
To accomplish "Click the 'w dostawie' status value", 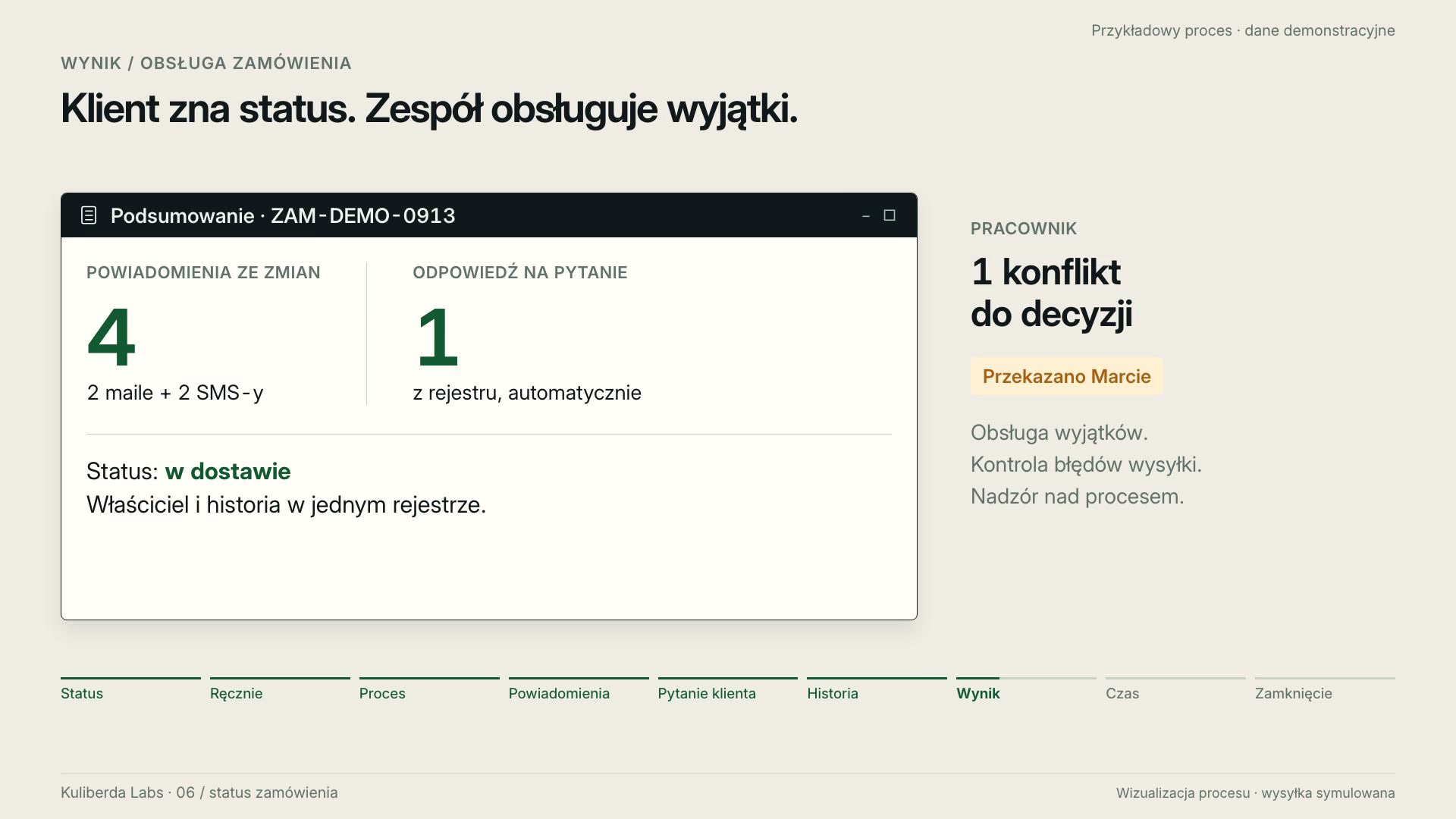I will tap(227, 471).
